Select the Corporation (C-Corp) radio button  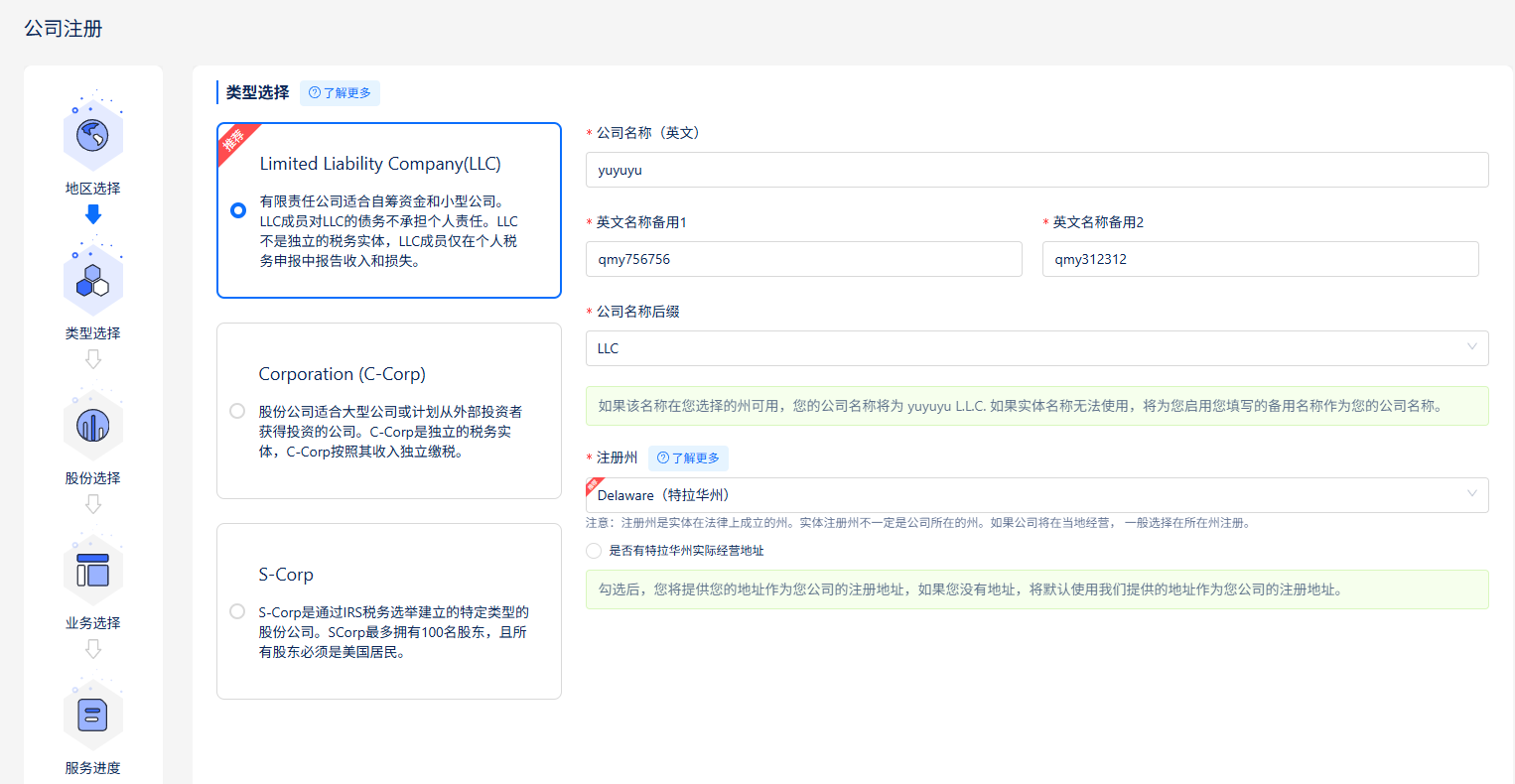pos(237,411)
